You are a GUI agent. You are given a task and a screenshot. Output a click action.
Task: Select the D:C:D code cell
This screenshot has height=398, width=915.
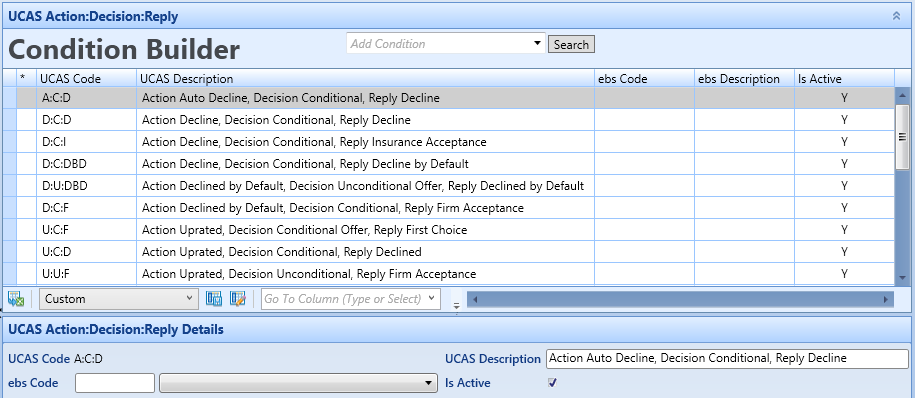pos(86,120)
